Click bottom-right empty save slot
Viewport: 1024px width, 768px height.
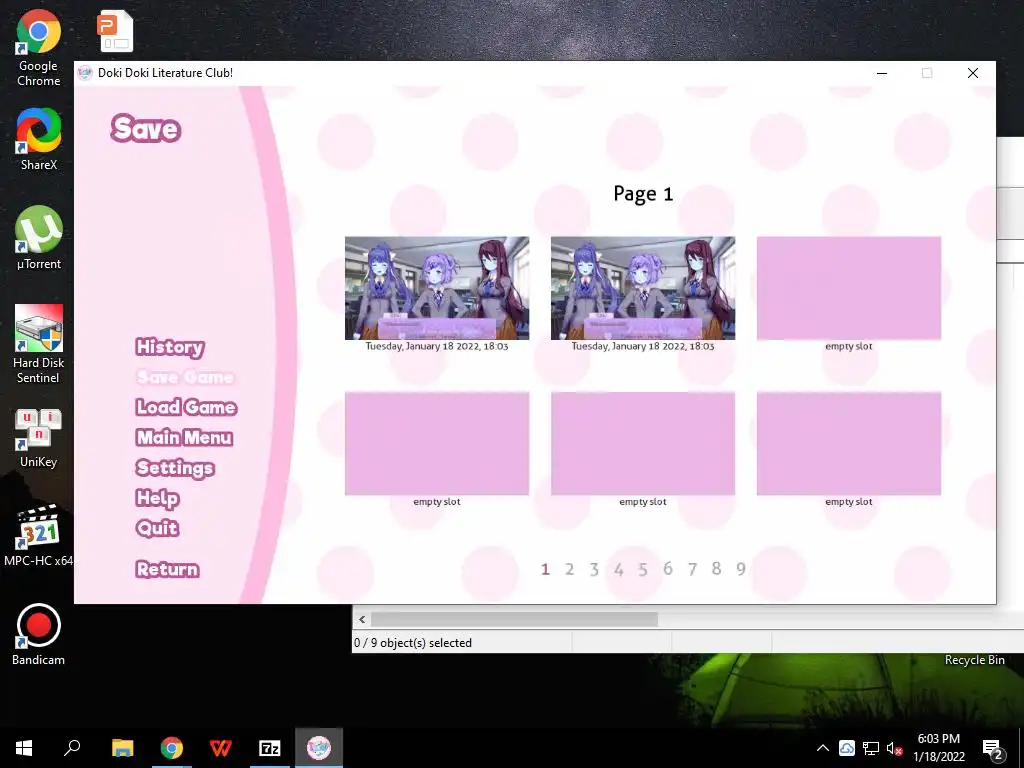(x=849, y=443)
